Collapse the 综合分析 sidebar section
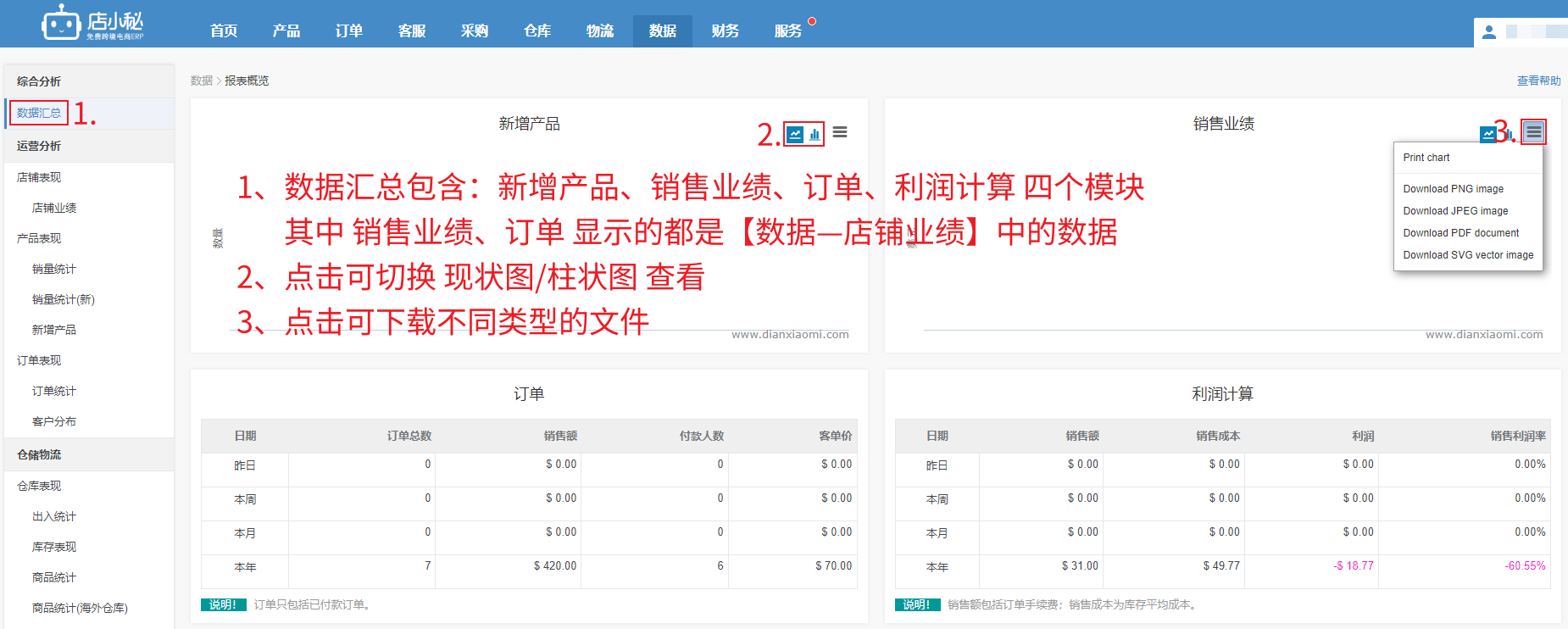Viewport: 1568px width, 629px height. 89,81
